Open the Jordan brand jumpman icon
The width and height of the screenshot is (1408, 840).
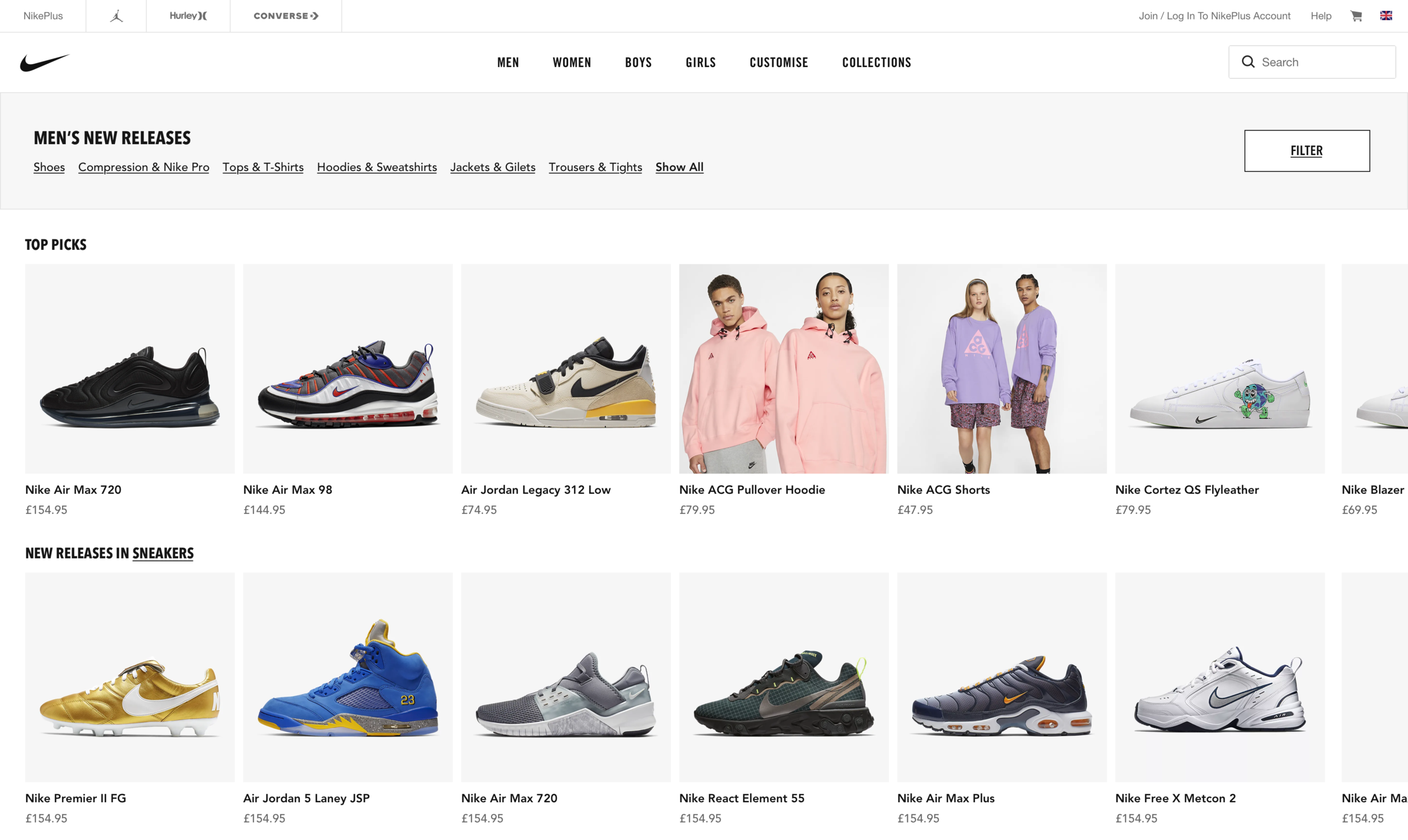tap(116, 16)
